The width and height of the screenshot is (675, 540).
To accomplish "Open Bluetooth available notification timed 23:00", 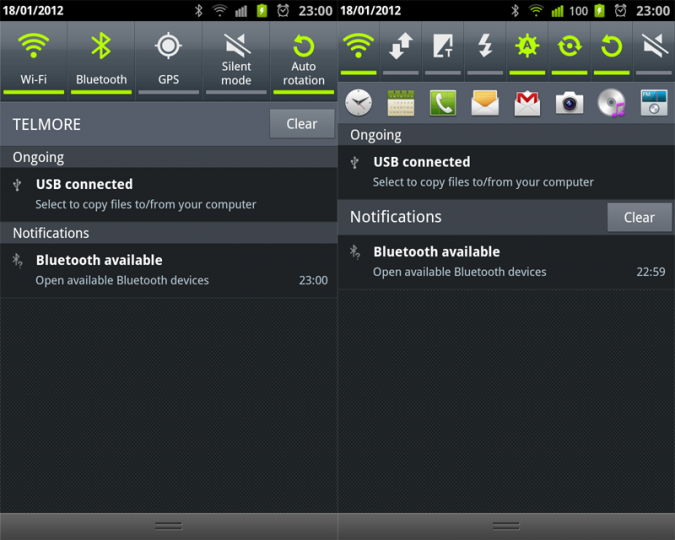I will (168, 270).
